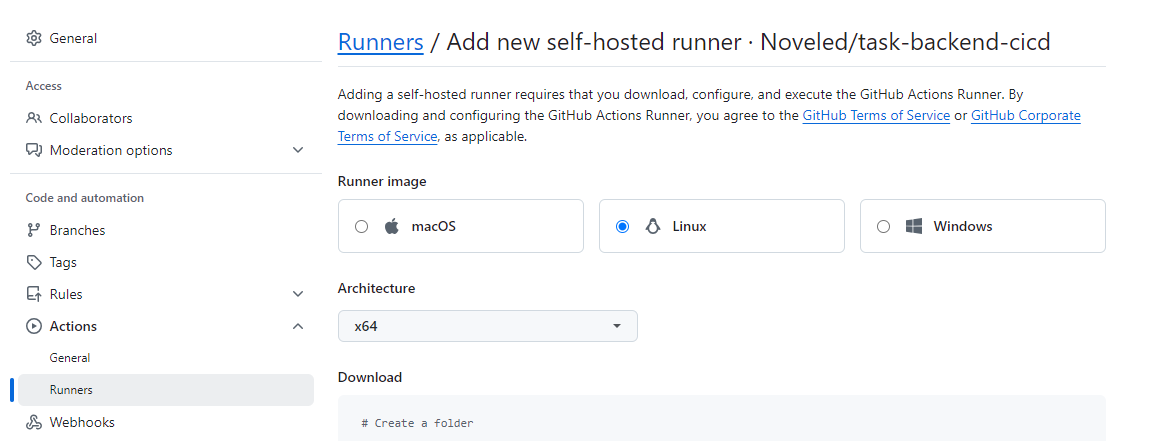Click the Windows logo icon

tap(914, 226)
